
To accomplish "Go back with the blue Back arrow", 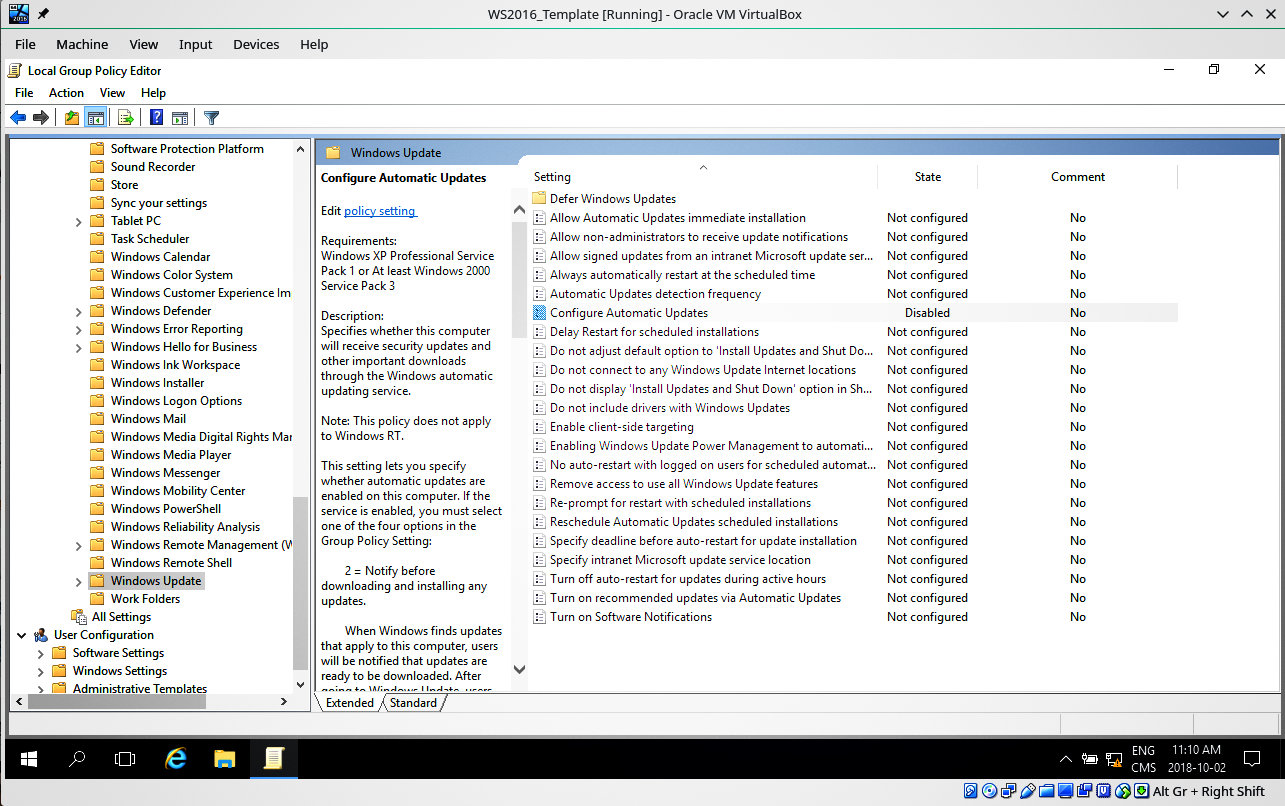I will 18,118.
